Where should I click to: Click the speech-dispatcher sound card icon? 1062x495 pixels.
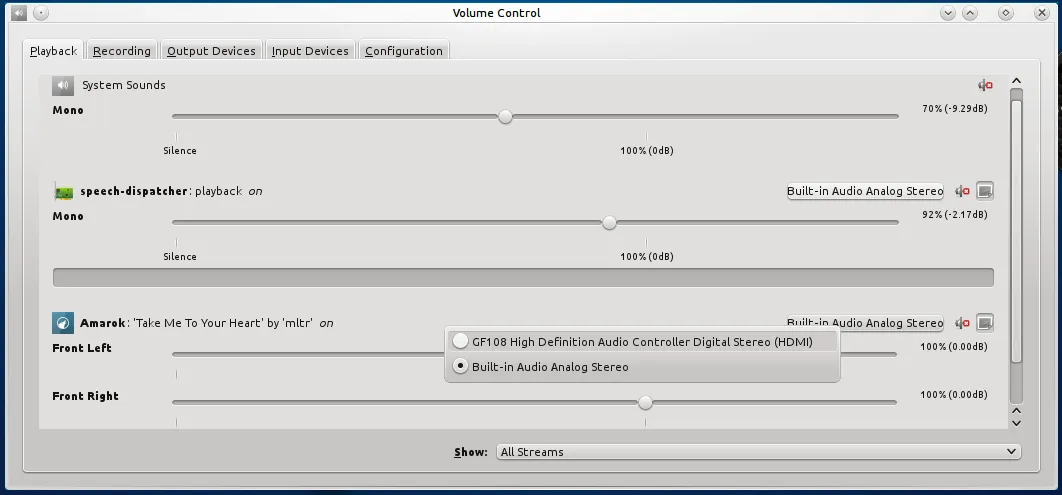pyautogui.click(x=63, y=192)
